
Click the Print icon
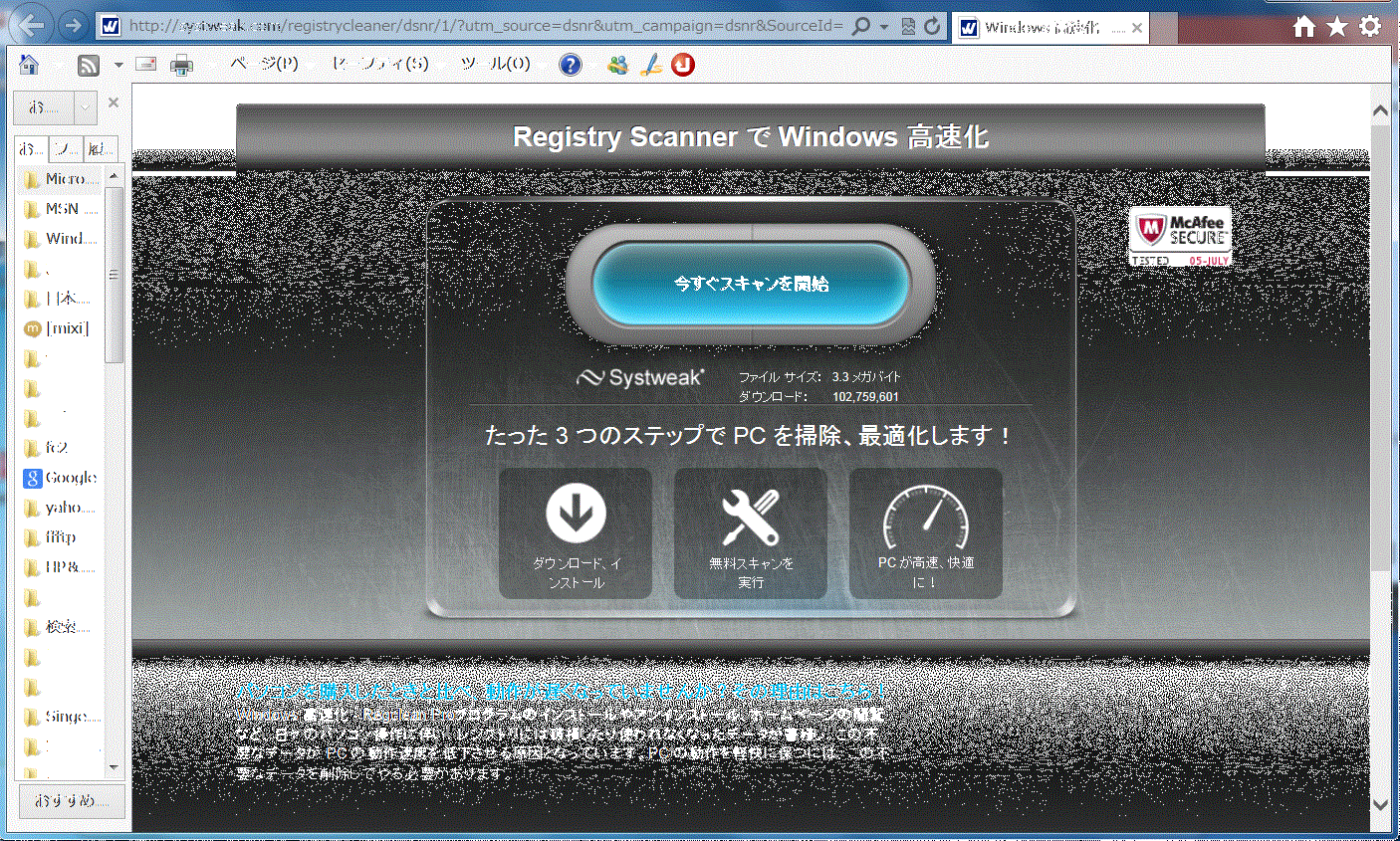[181, 66]
